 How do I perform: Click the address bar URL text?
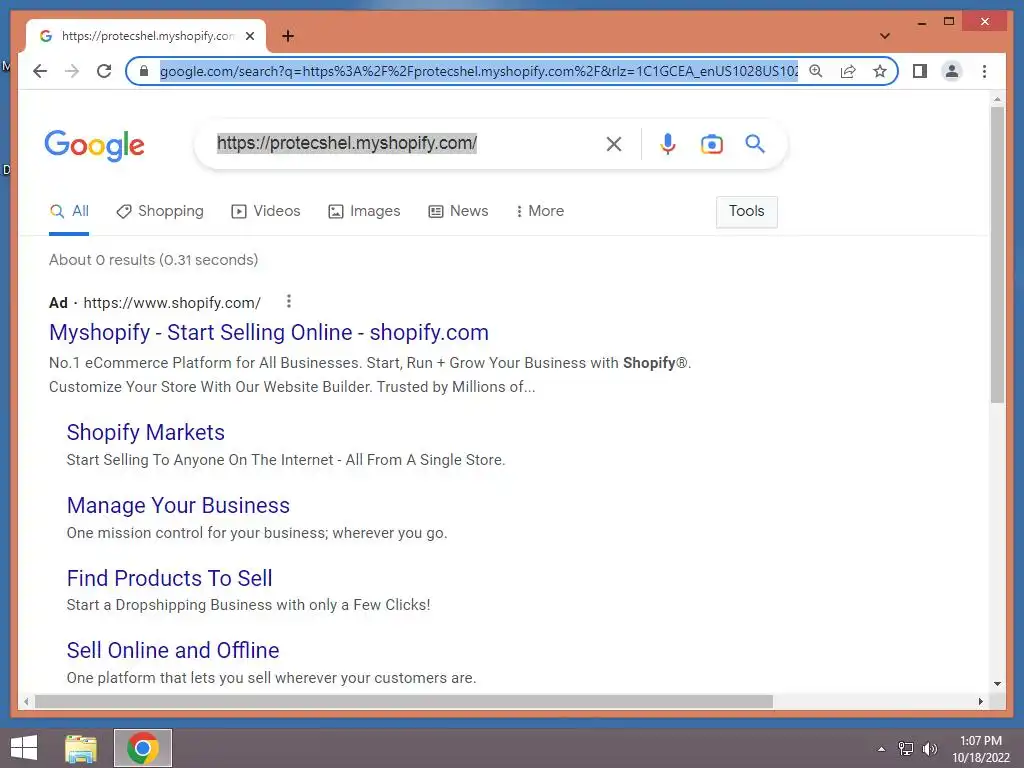pos(479,71)
